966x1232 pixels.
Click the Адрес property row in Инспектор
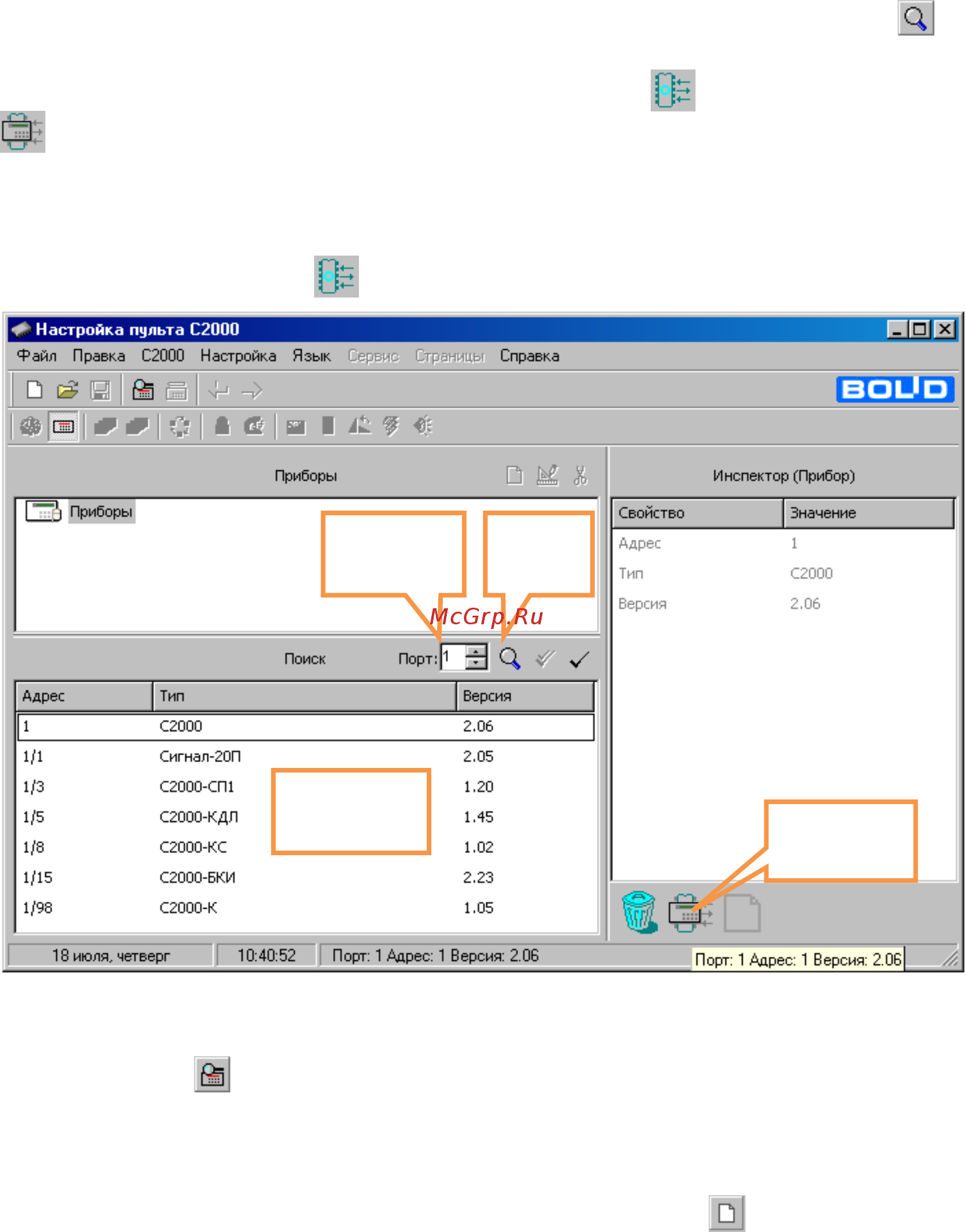[x=783, y=543]
